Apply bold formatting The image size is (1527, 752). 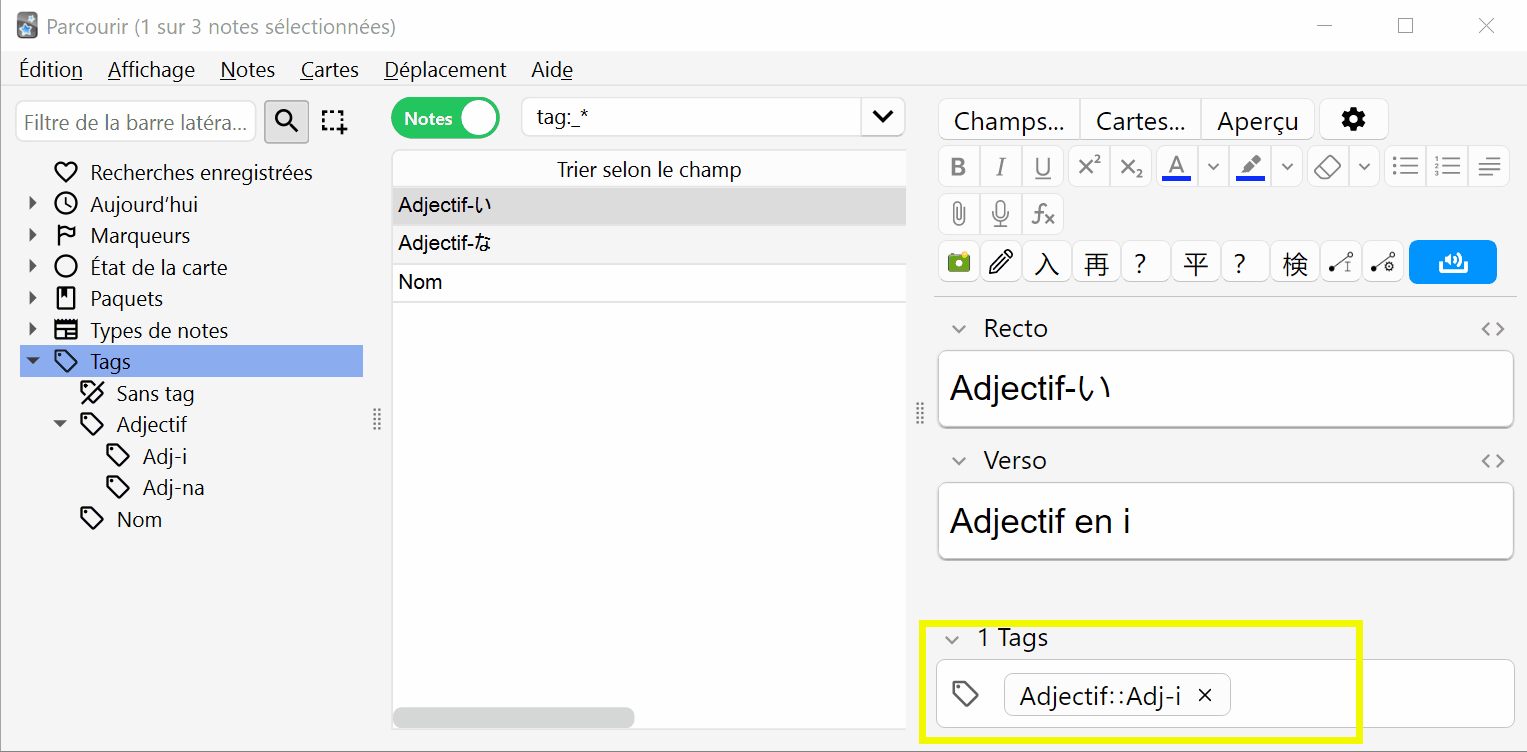958,167
